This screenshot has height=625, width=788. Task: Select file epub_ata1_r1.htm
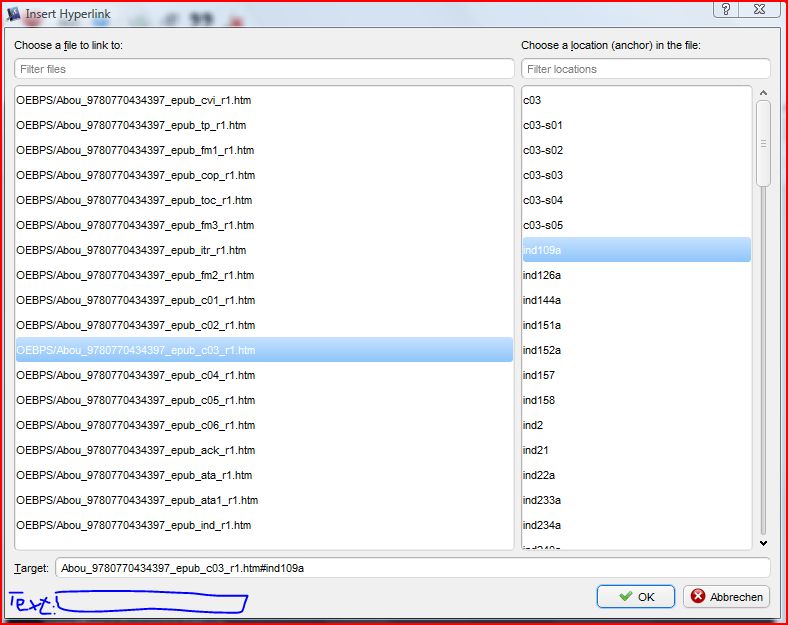[264, 500]
